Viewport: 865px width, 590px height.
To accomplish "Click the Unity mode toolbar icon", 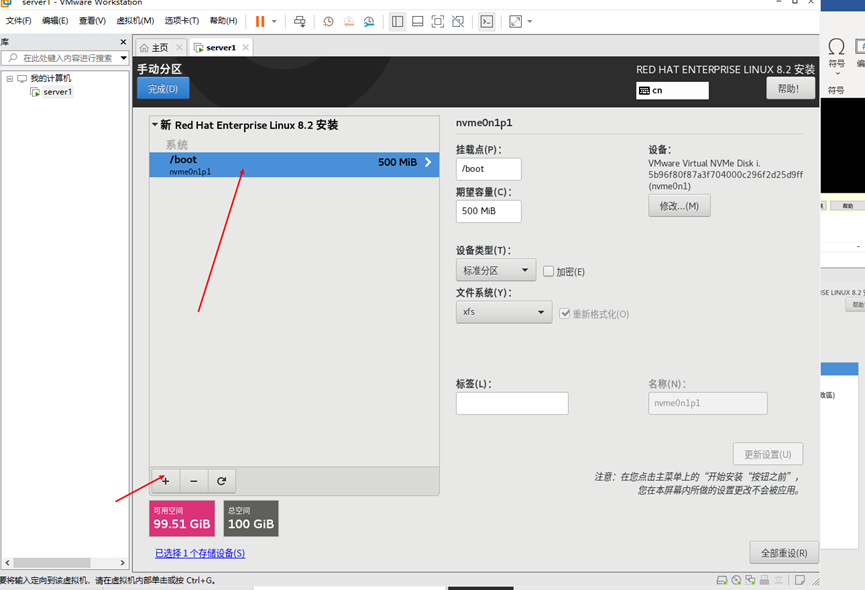I will (458, 22).
